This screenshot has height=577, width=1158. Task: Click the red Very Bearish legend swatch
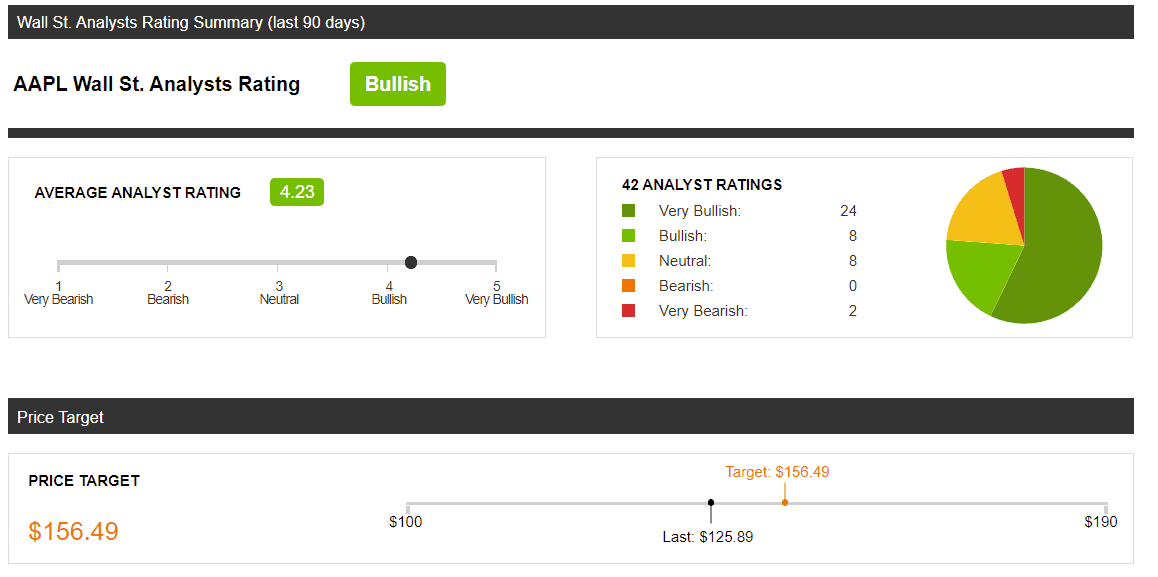tap(628, 311)
